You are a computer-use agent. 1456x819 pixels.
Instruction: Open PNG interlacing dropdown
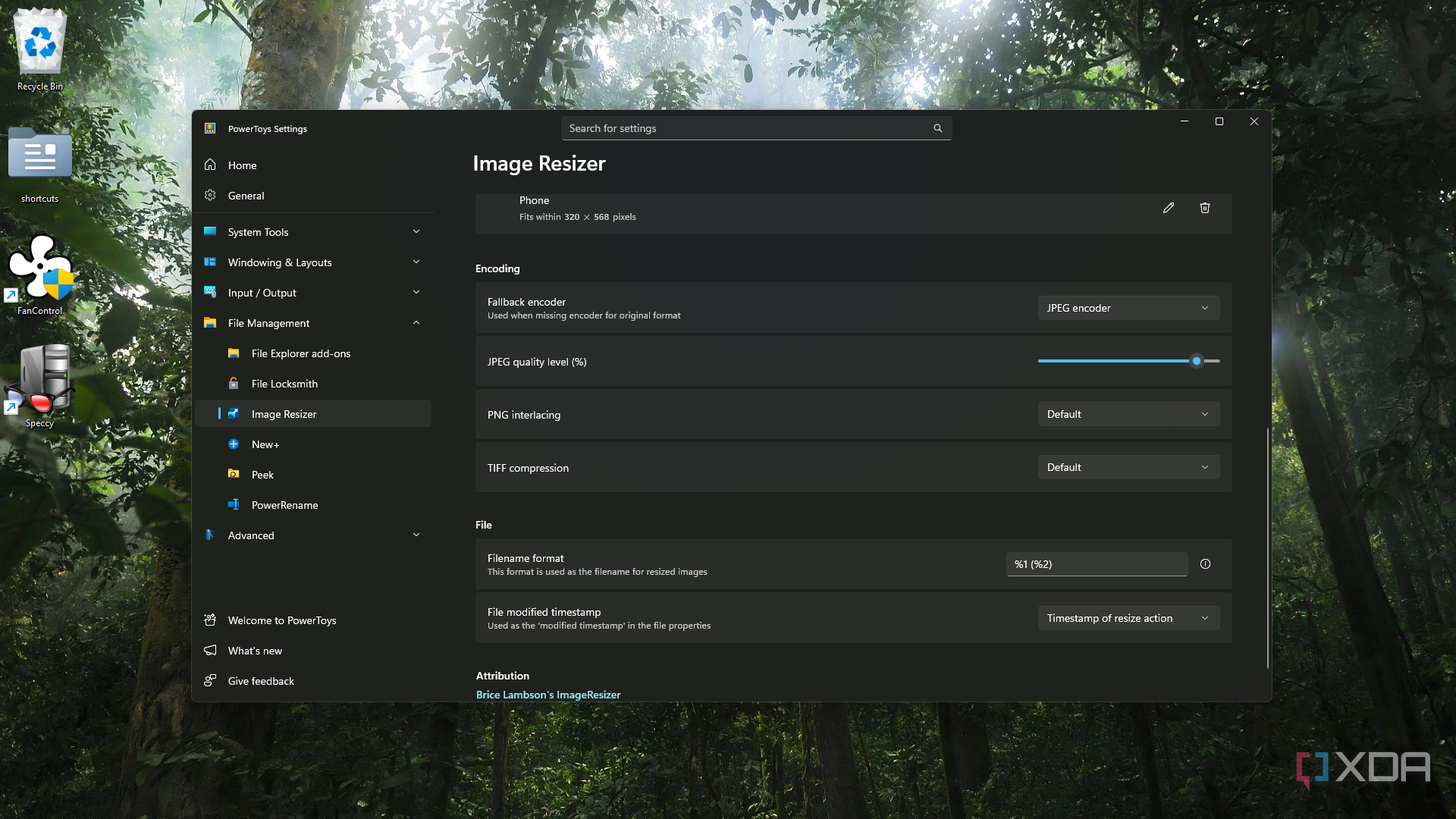[x=1128, y=414]
